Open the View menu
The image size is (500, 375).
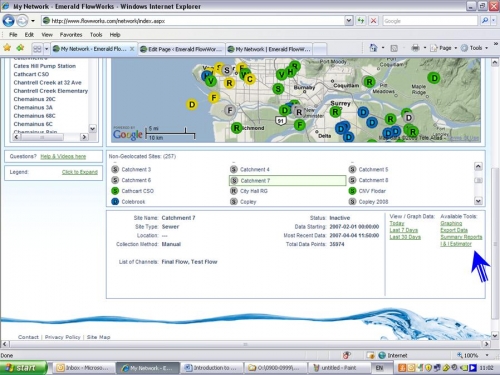click(x=47, y=35)
